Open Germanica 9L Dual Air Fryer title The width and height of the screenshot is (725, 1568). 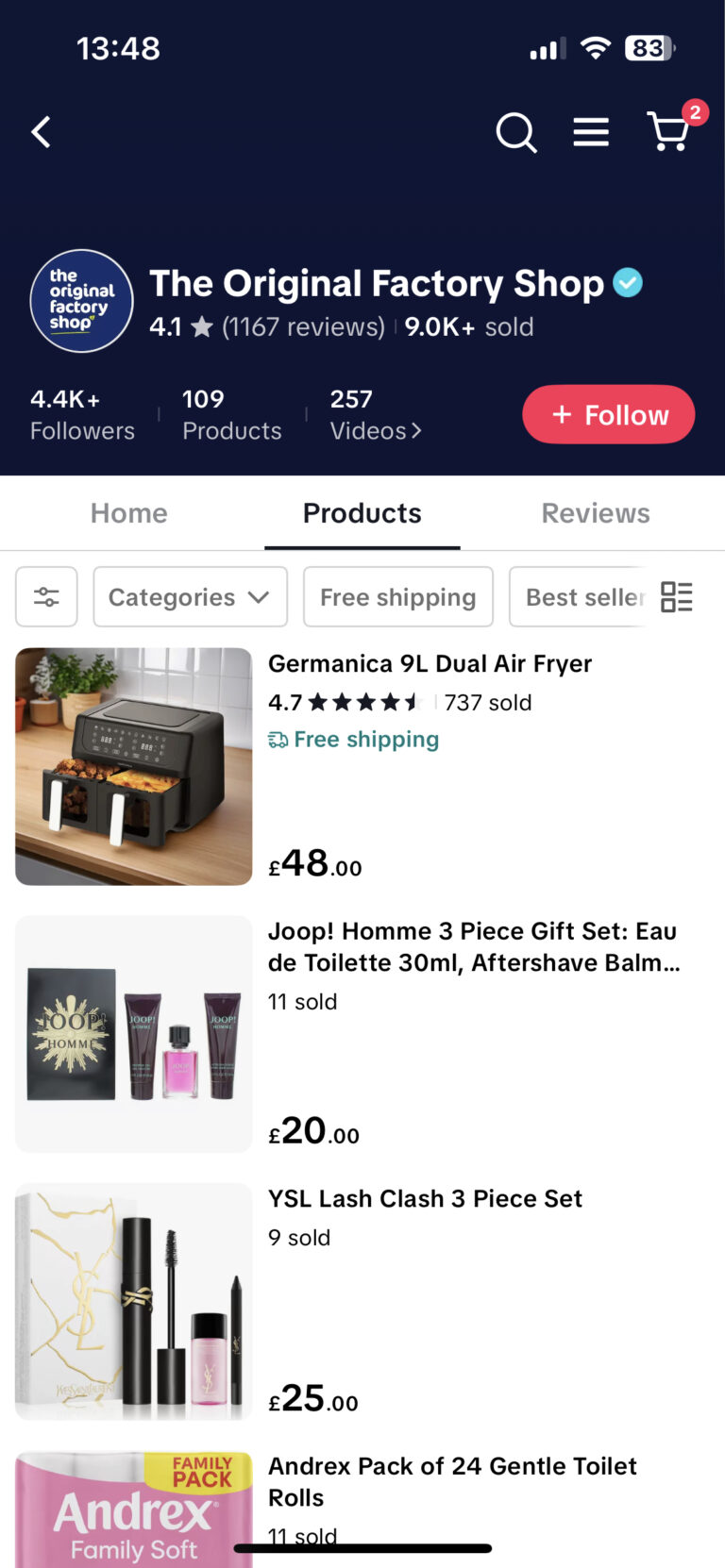coord(430,664)
